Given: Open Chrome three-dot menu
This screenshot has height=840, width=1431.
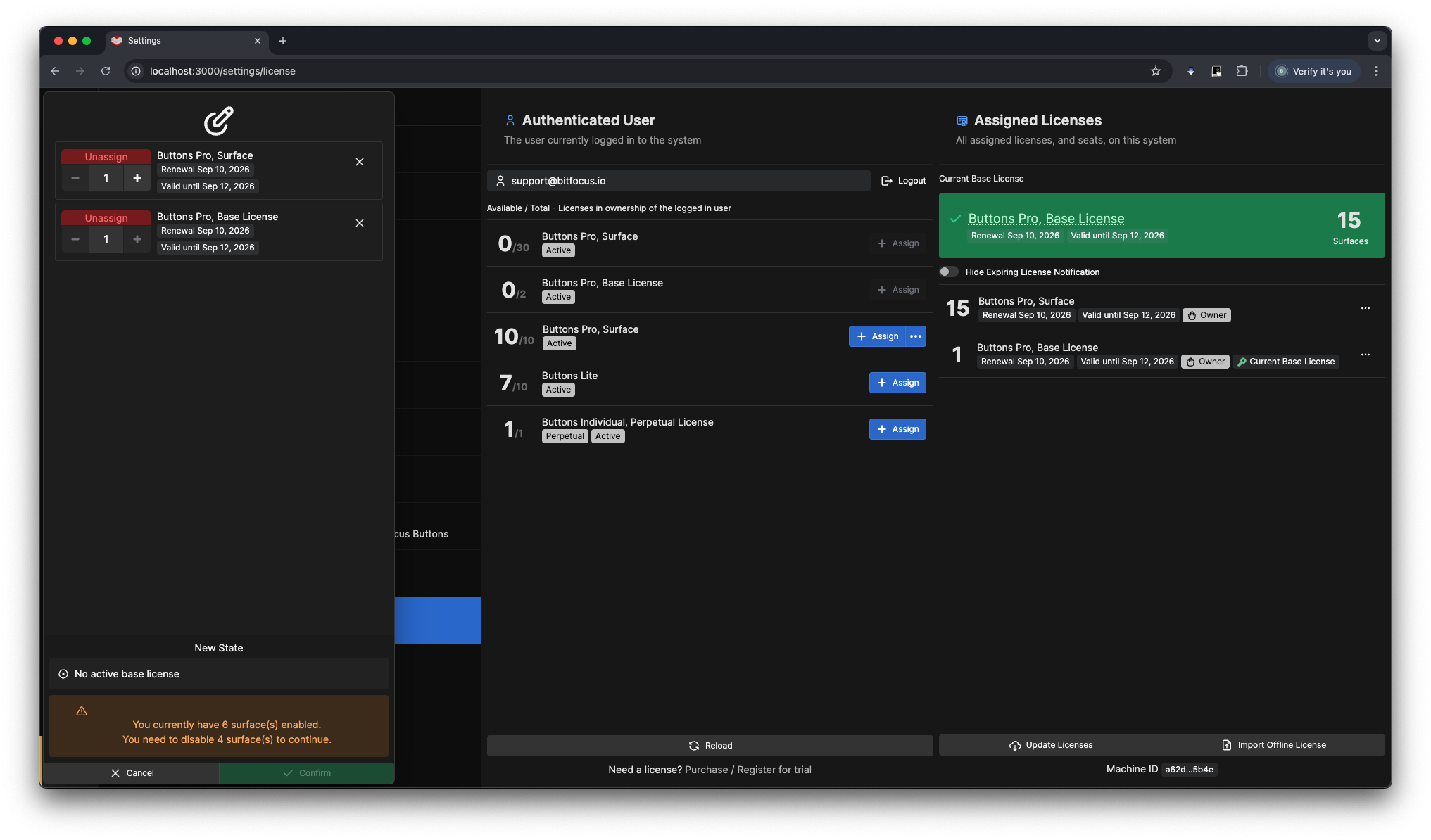Looking at the screenshot, I should (1376, 71).
